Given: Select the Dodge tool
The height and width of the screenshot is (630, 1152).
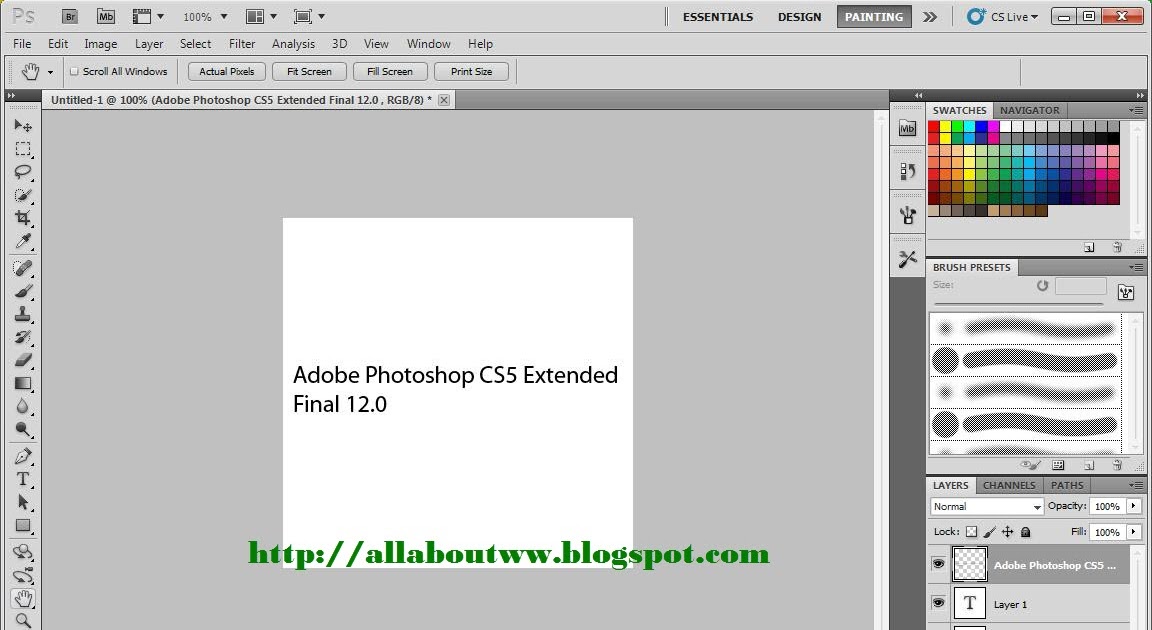Looking at the screenshot, I should (x=23, y=430).
